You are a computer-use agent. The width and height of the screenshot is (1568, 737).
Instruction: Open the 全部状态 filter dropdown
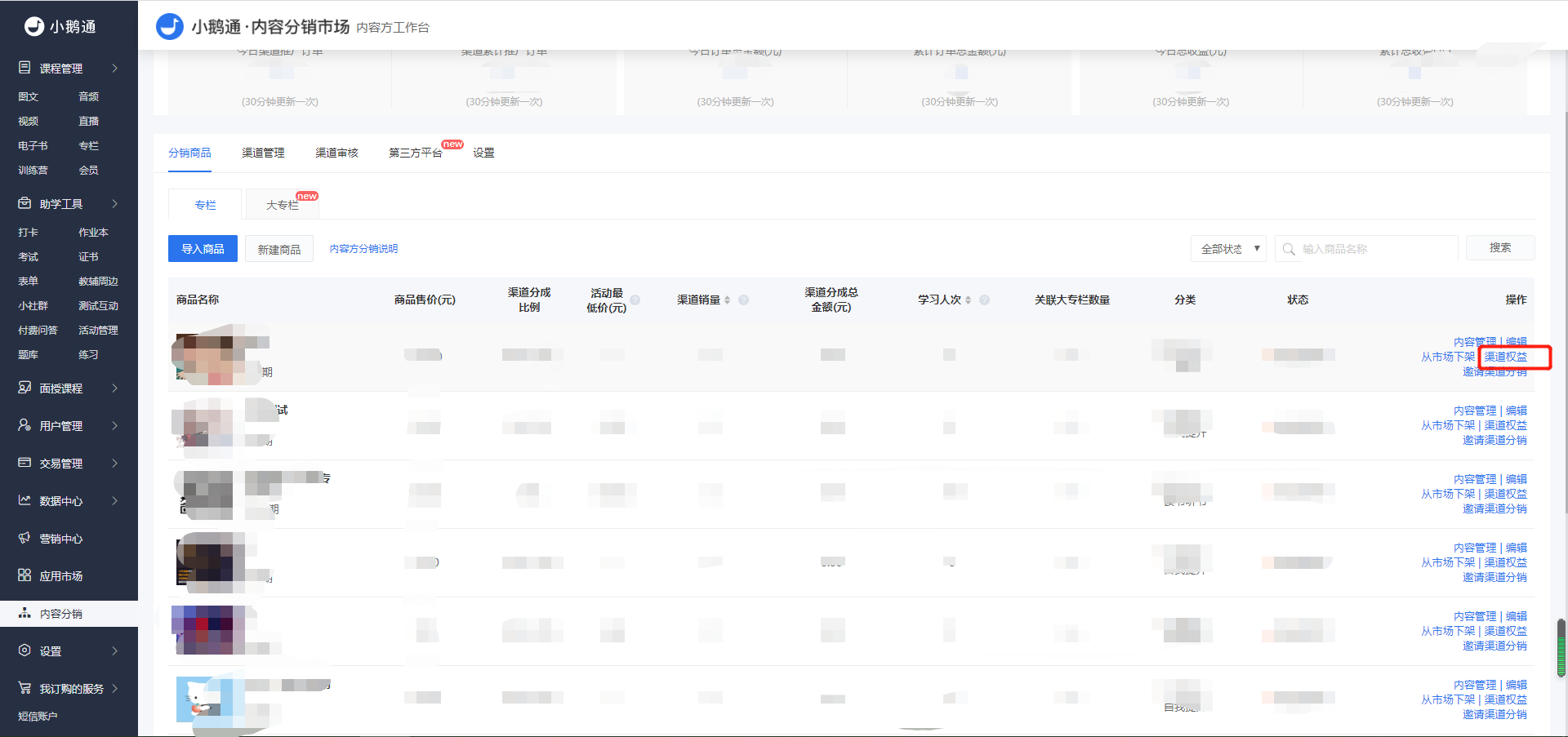[1227, 249]
